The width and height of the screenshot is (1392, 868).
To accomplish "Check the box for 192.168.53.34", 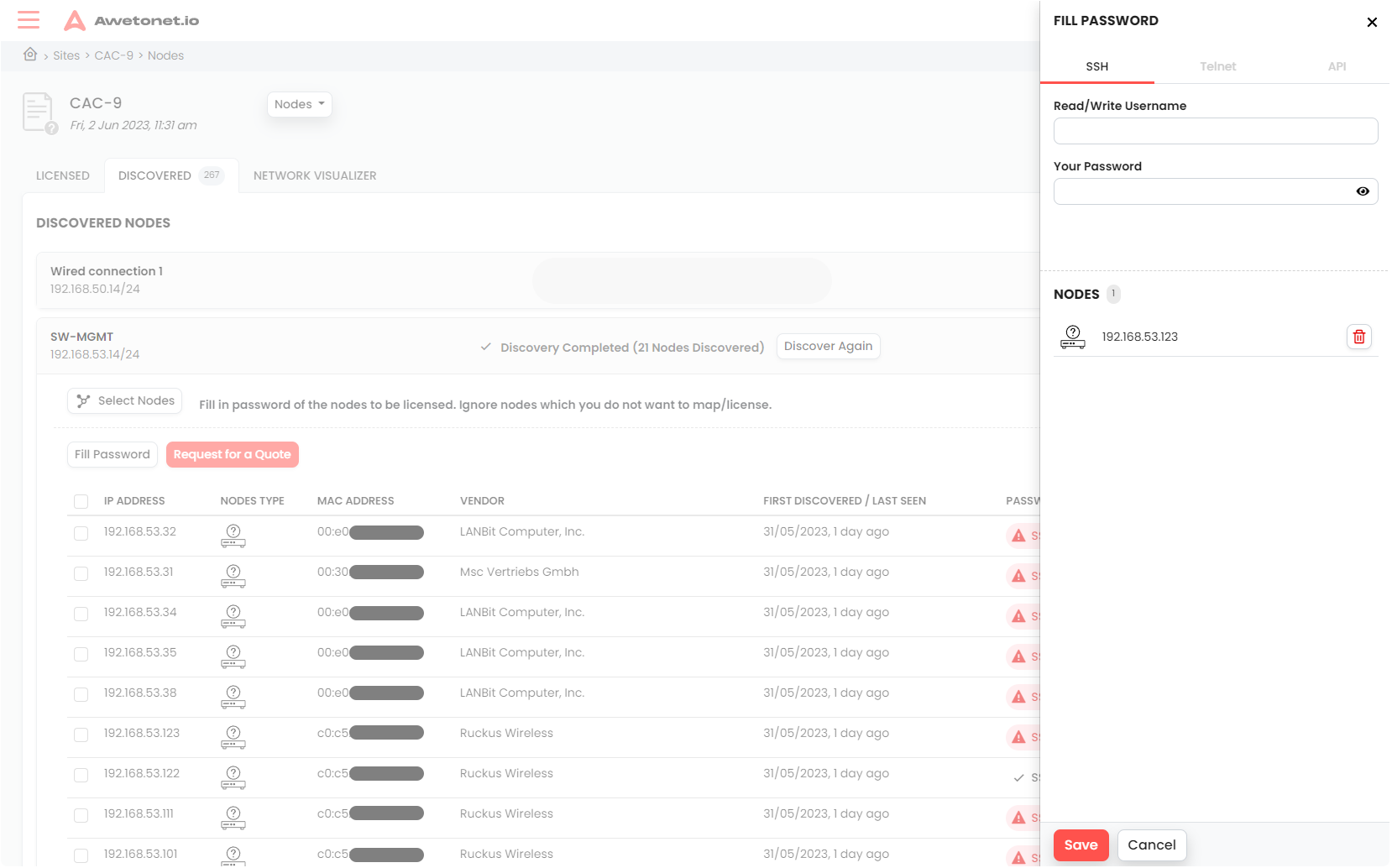I will 81,614.
